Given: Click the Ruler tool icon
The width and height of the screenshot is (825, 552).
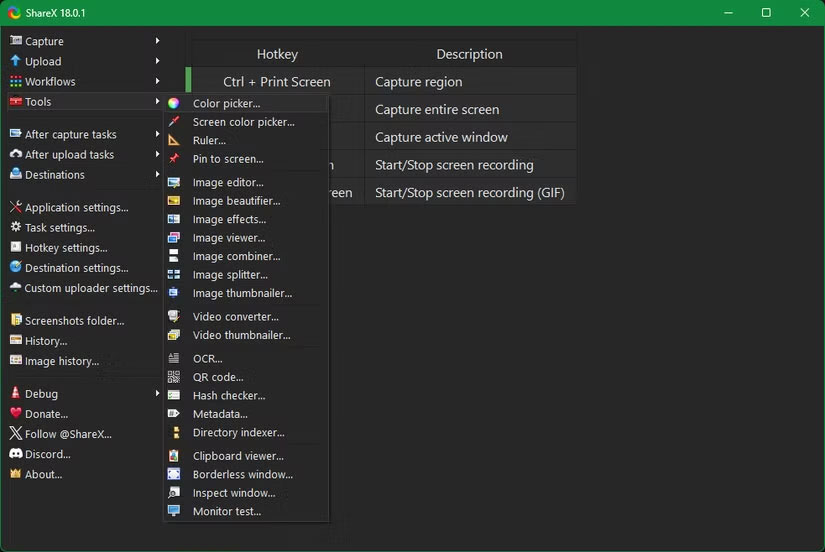Looking at the screenshot, I should click(174, 140).
